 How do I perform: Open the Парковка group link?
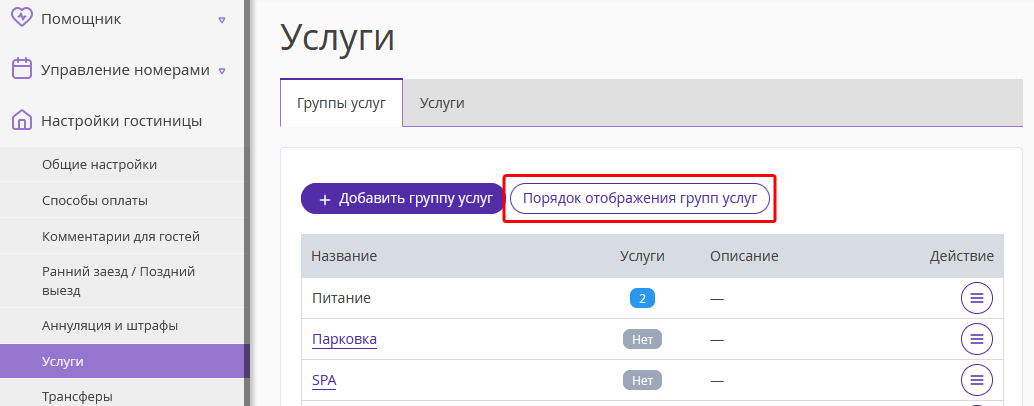point(344,339)
